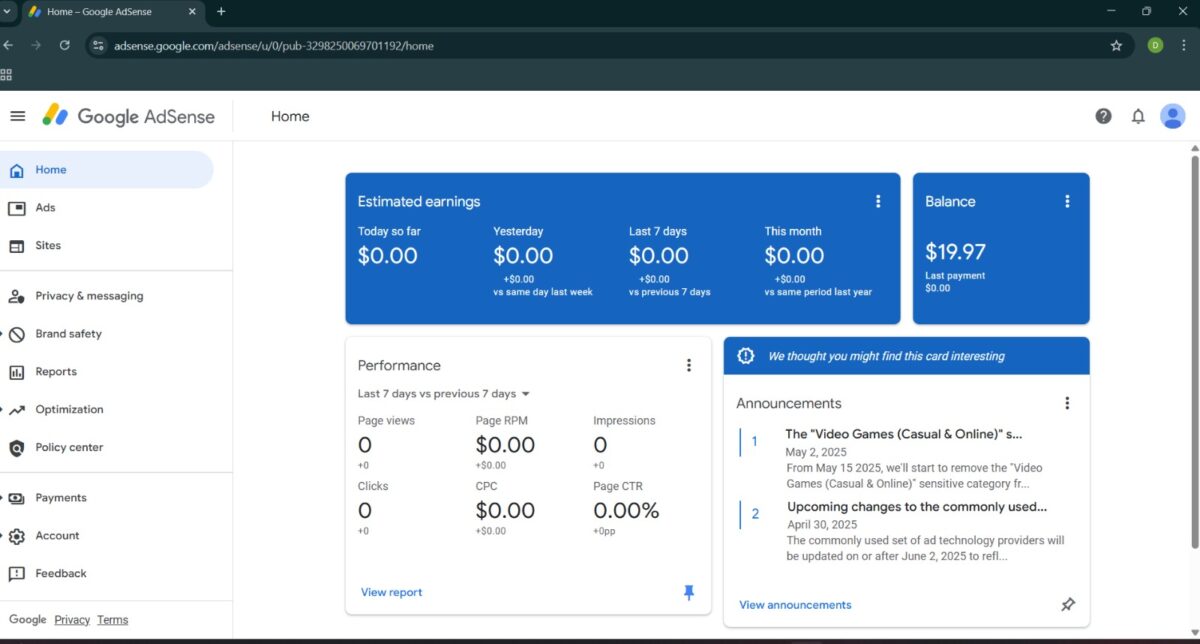This screenshot has height=644, width=1200.
Task: Open the View report link
Action: tap(391, 592)
